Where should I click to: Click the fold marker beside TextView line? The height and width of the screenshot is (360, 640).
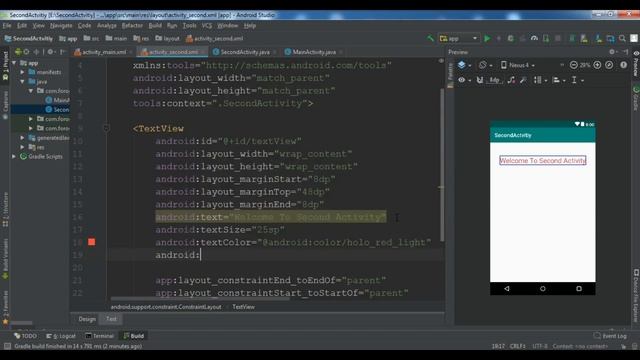pyautogui.click(x=106, y=129)
